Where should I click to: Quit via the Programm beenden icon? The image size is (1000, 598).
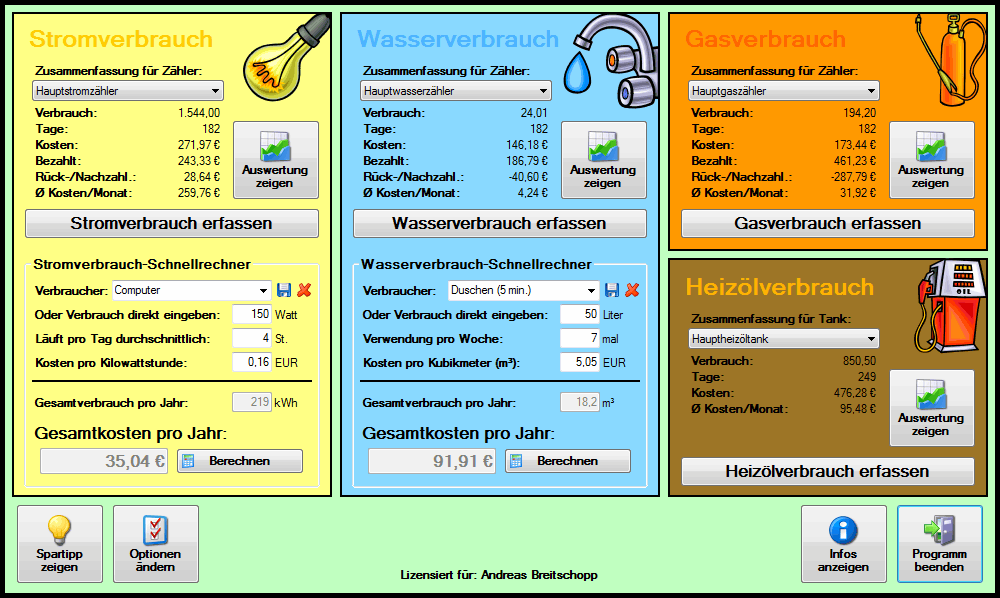click(x=938, y=543)
